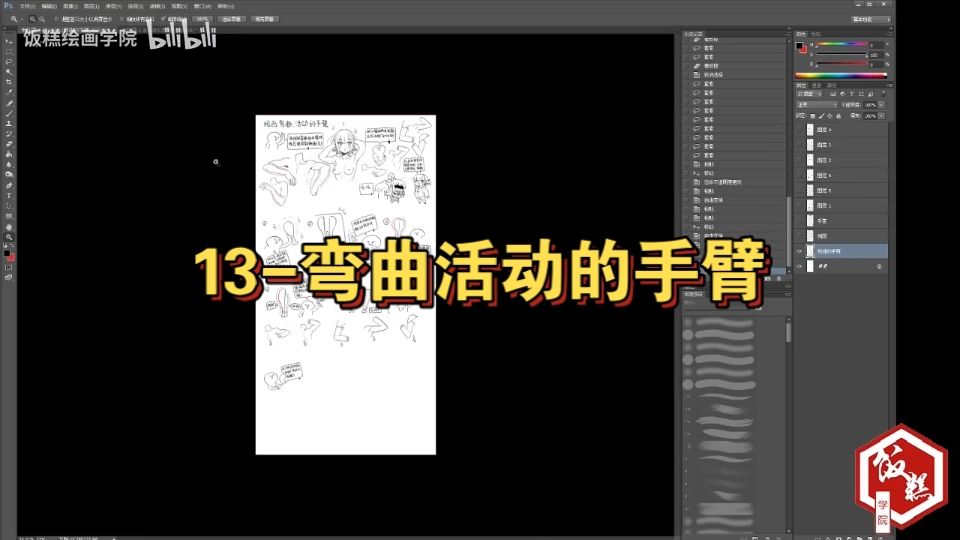
Task: Select the Crop tool
Action: 9,82
